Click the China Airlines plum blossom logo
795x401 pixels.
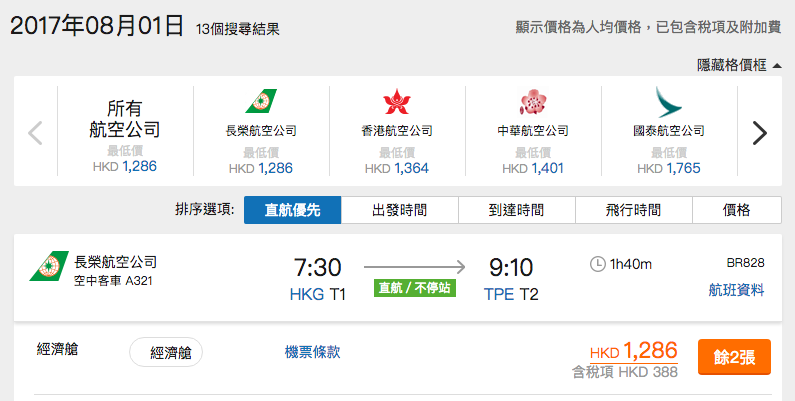pos(533,101)
